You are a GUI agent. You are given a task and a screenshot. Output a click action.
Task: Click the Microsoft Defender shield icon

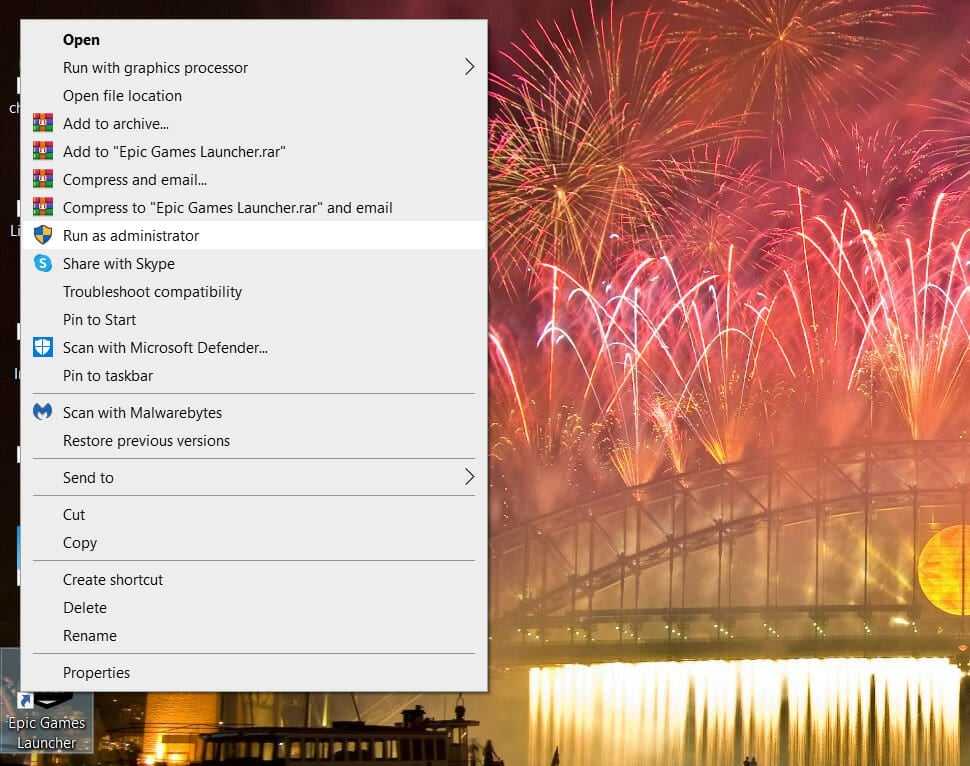coord(43,347)
